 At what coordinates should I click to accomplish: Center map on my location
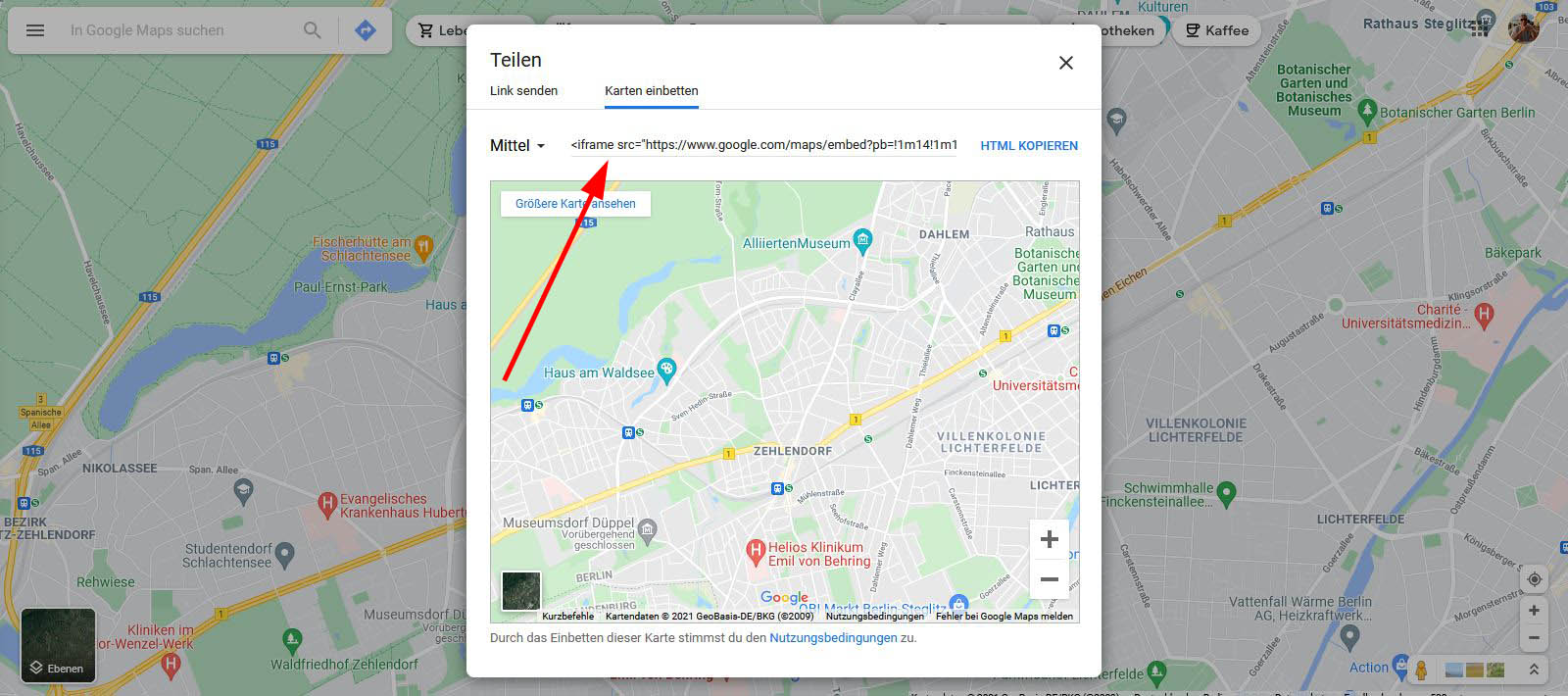point(1534,579)
